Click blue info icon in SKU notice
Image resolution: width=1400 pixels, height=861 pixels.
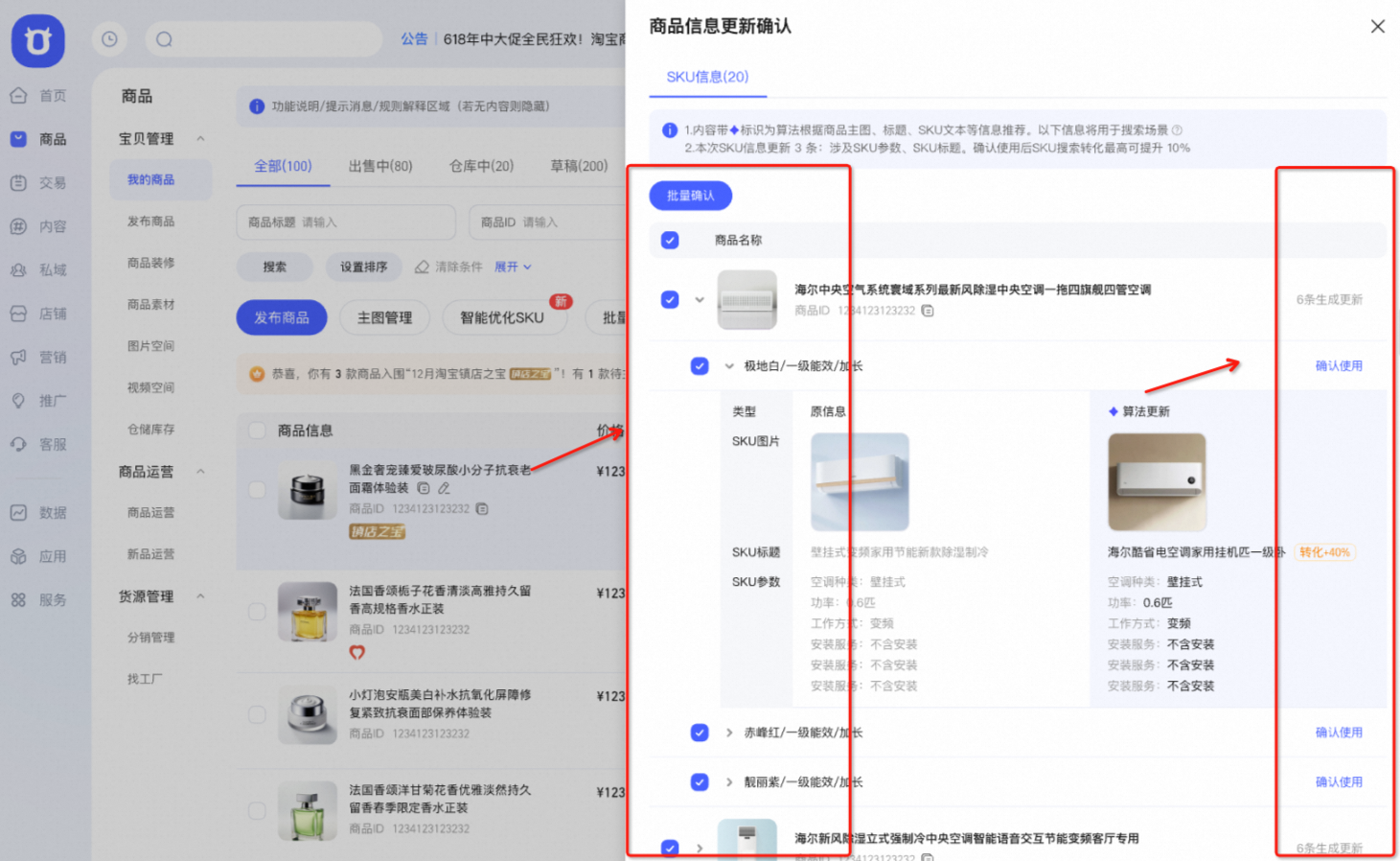point(670,129)
